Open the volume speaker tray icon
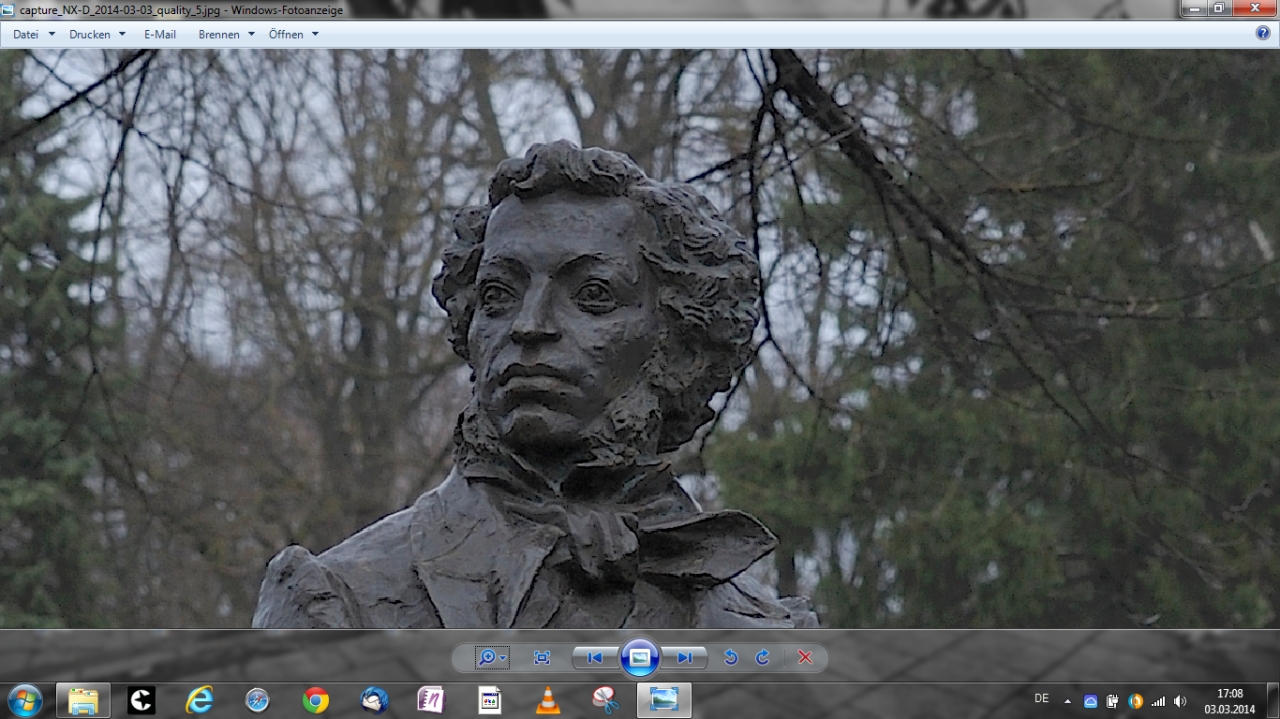Image resolution: width=1280 pixels, height=719 pixels. [1180, 701]
